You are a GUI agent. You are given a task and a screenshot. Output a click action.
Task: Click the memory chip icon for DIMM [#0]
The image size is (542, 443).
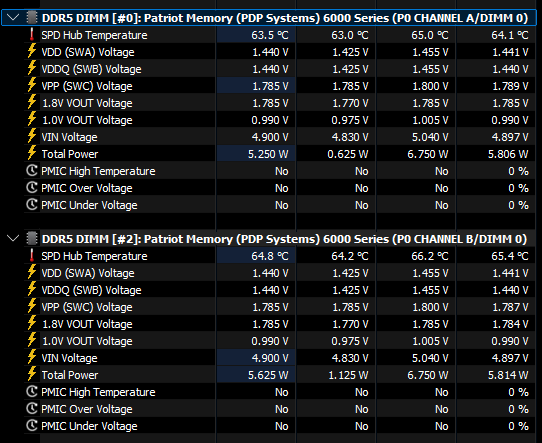point(32,17)
